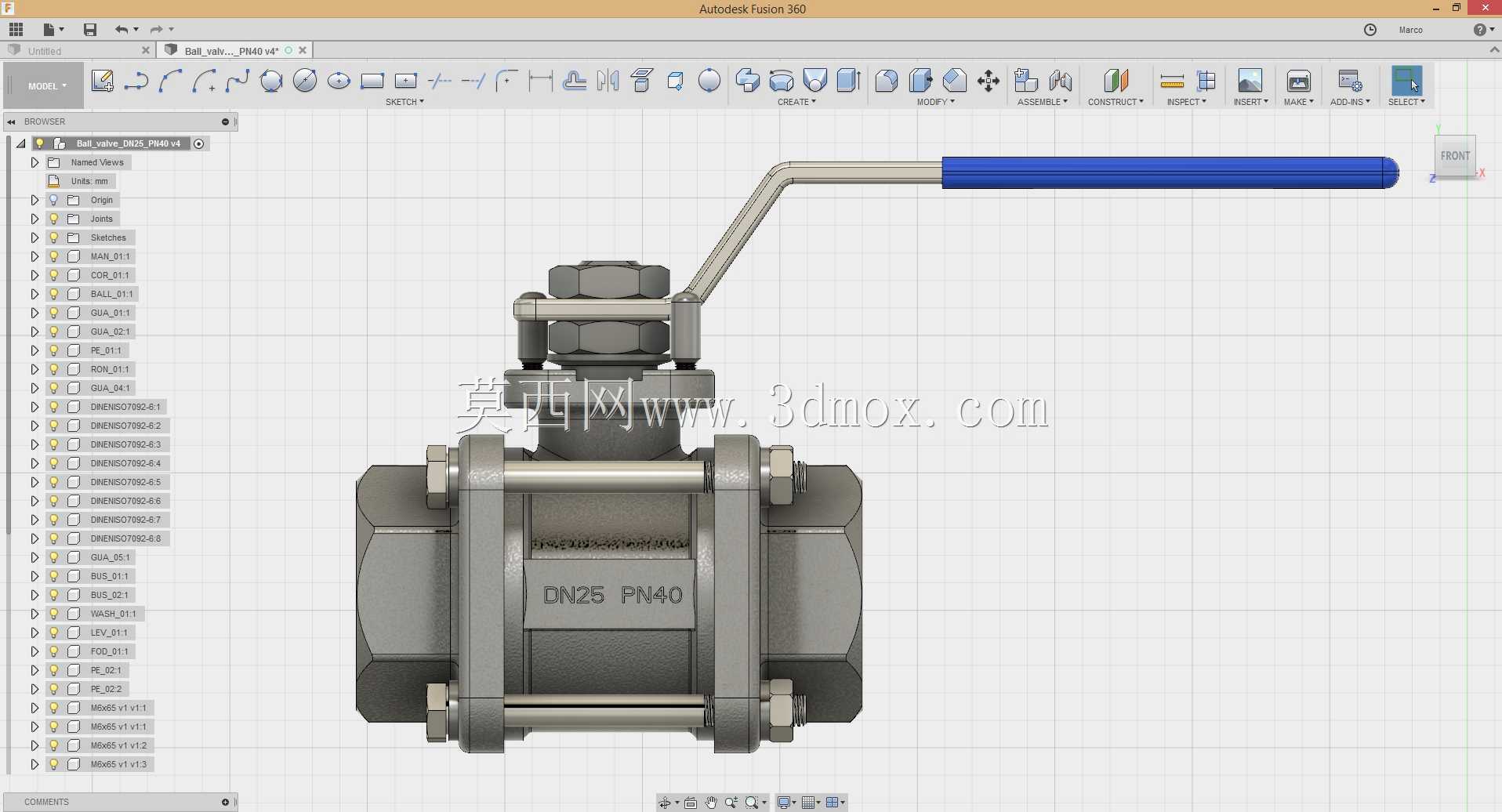Click the FRONT face of the ViewCube
The image size is (1502, 812).
pos(1455,156)
